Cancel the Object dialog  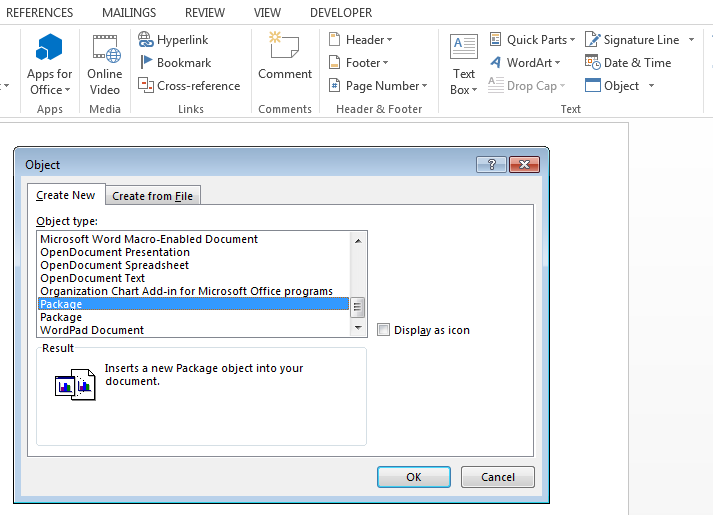pos(498,477)
